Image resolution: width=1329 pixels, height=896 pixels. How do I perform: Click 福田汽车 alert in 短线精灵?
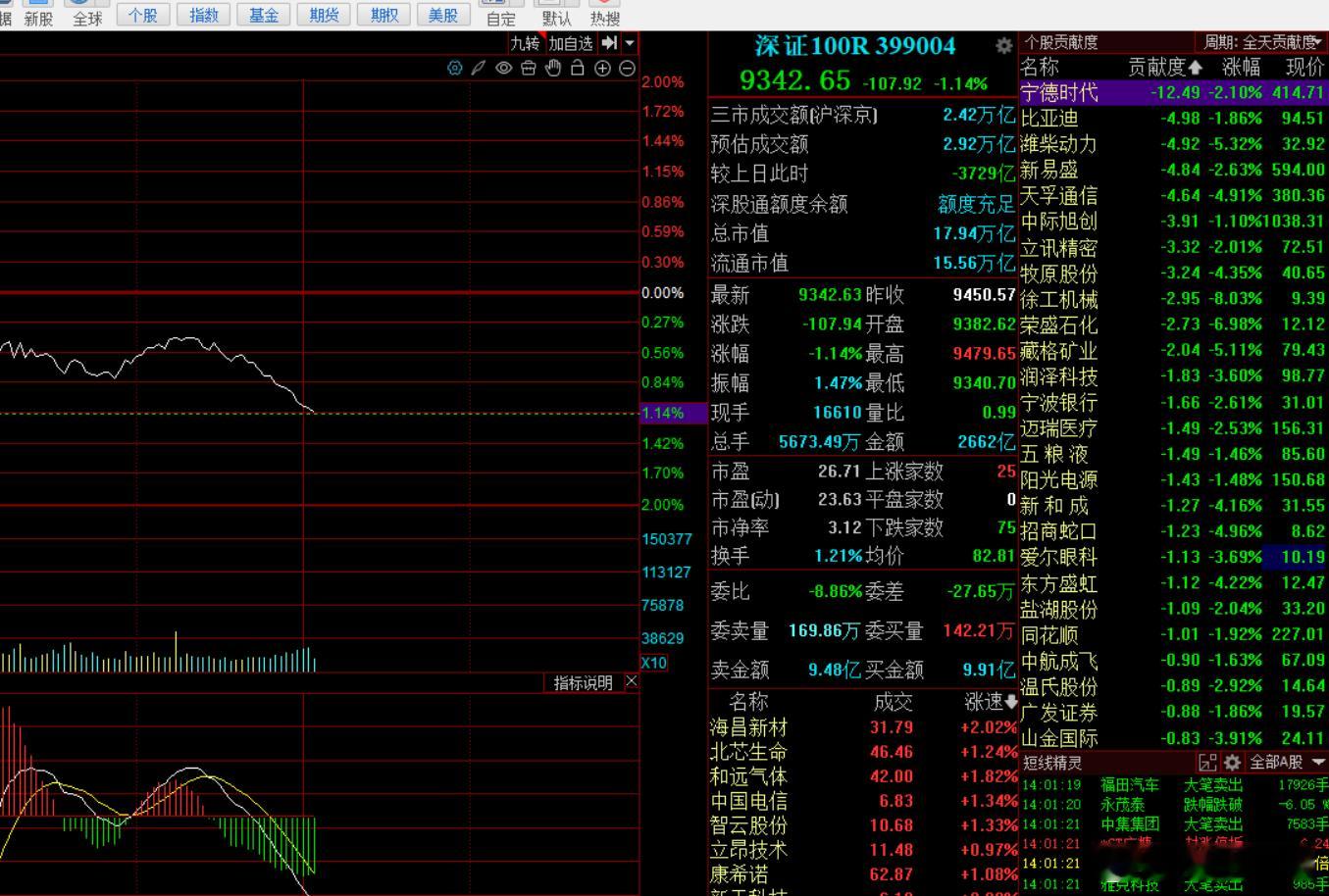[x=1174, y=784]
